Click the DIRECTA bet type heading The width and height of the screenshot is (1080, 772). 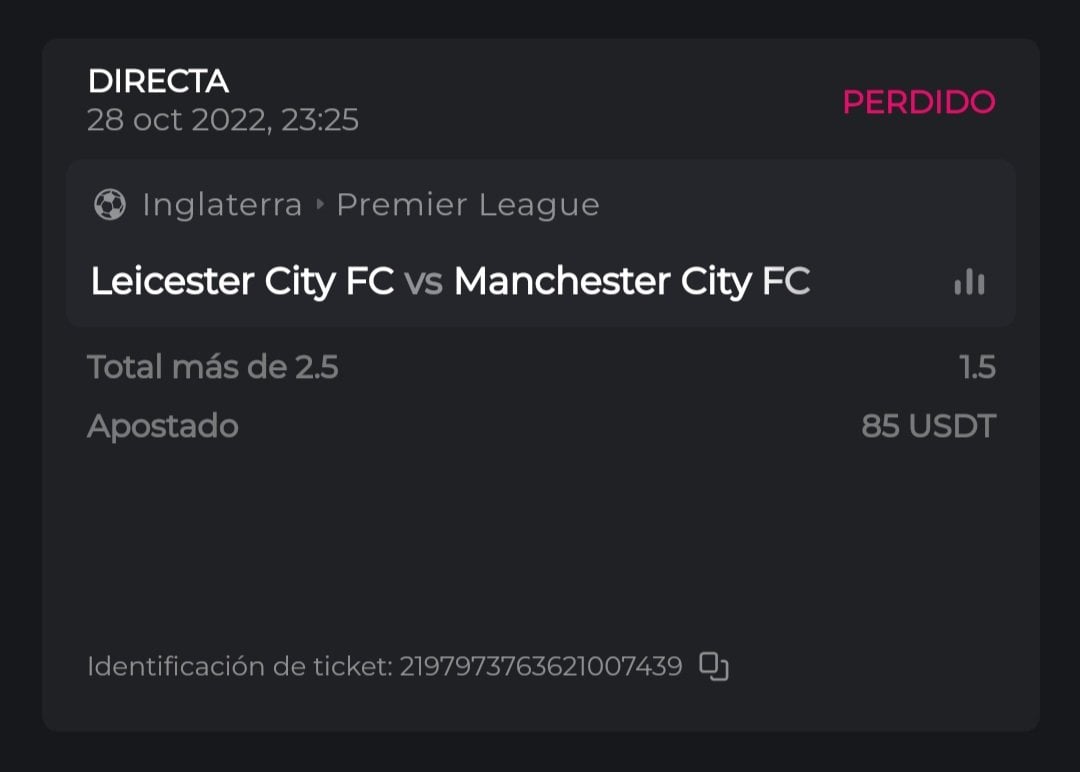point(158,81)
